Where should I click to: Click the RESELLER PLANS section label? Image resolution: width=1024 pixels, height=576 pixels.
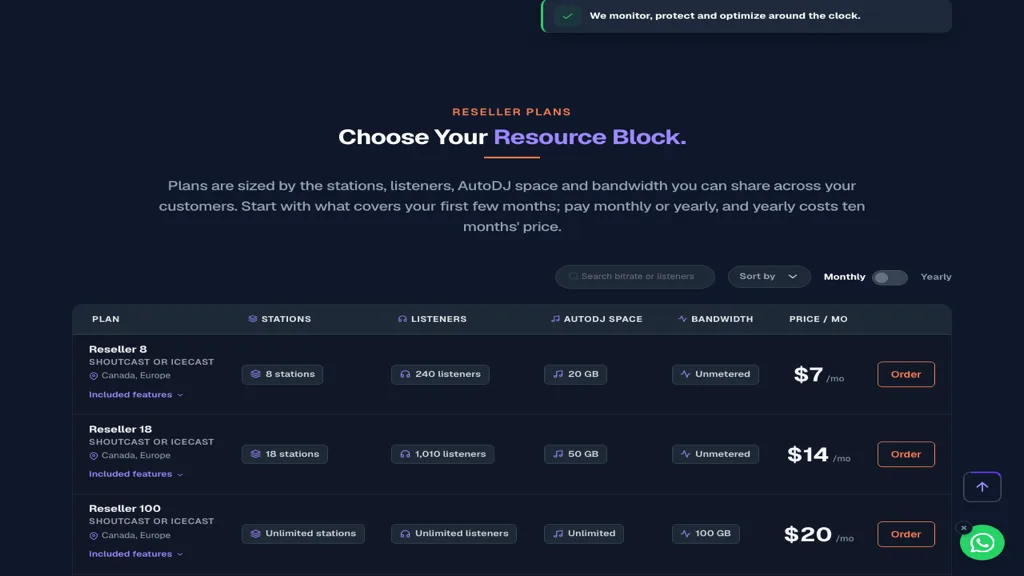coord(511,112)
